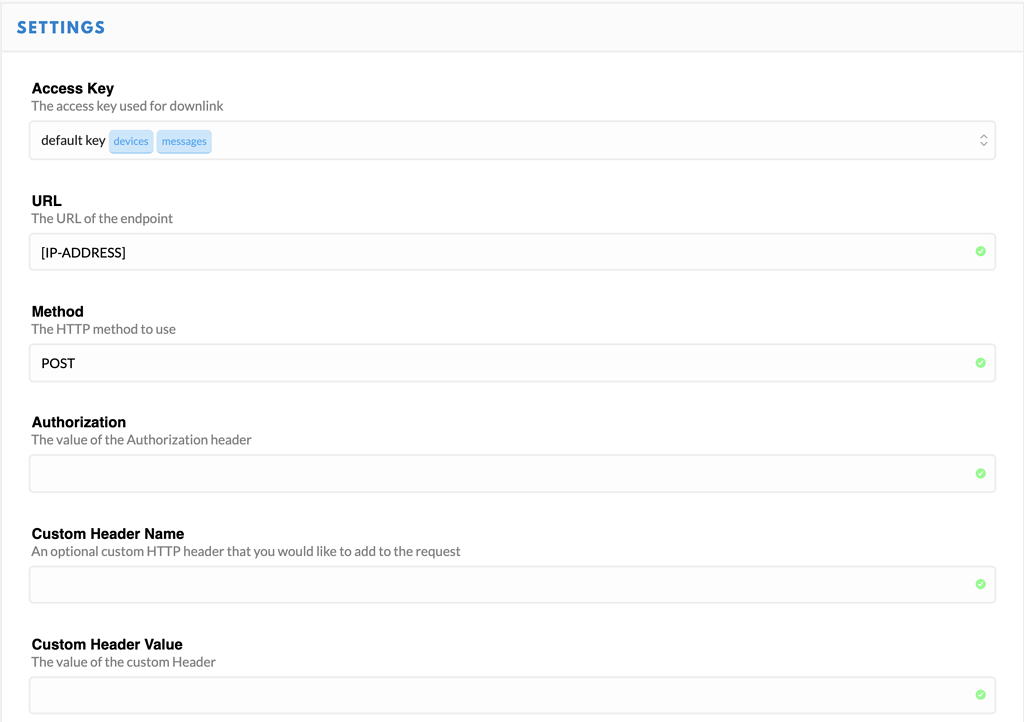The height and width of the screenshot is (722, 1024).
Task: Click the green validation checkmark in URL field
Action: [x=980, y=252]
